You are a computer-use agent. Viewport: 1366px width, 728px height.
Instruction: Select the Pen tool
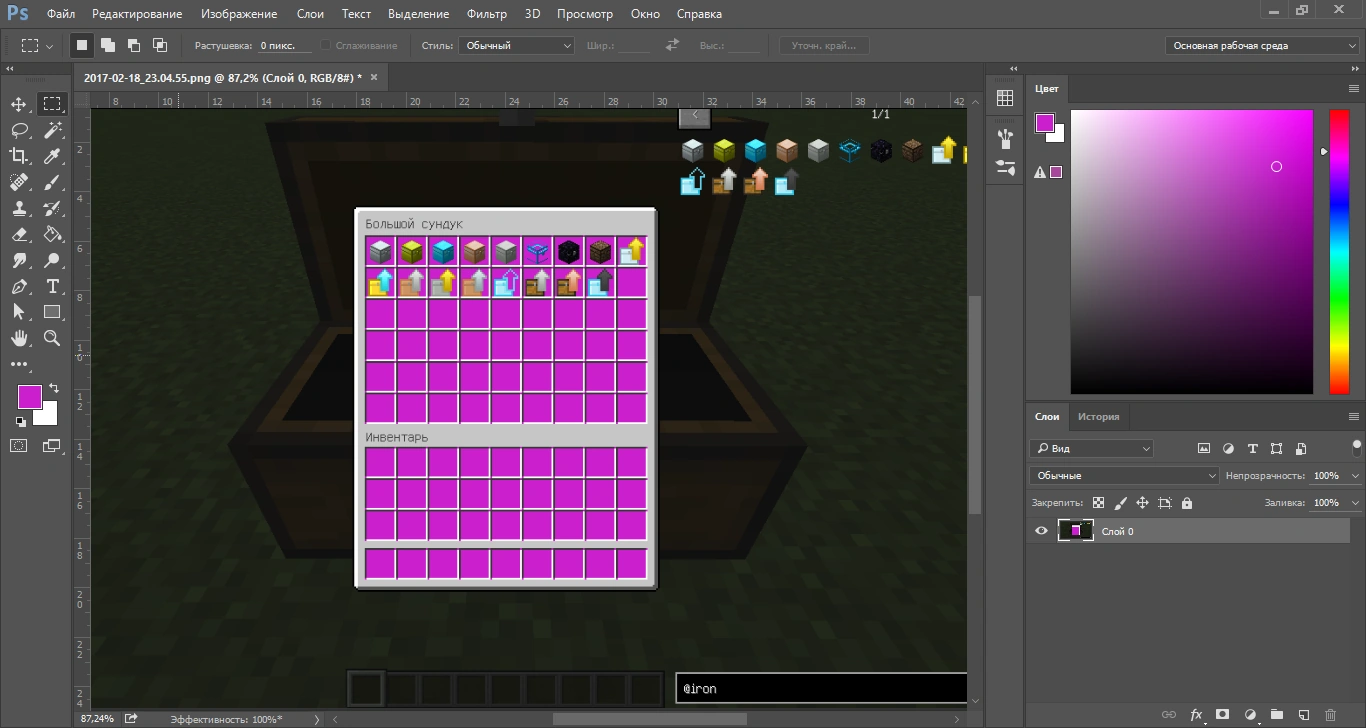click(x=19, y=286)
